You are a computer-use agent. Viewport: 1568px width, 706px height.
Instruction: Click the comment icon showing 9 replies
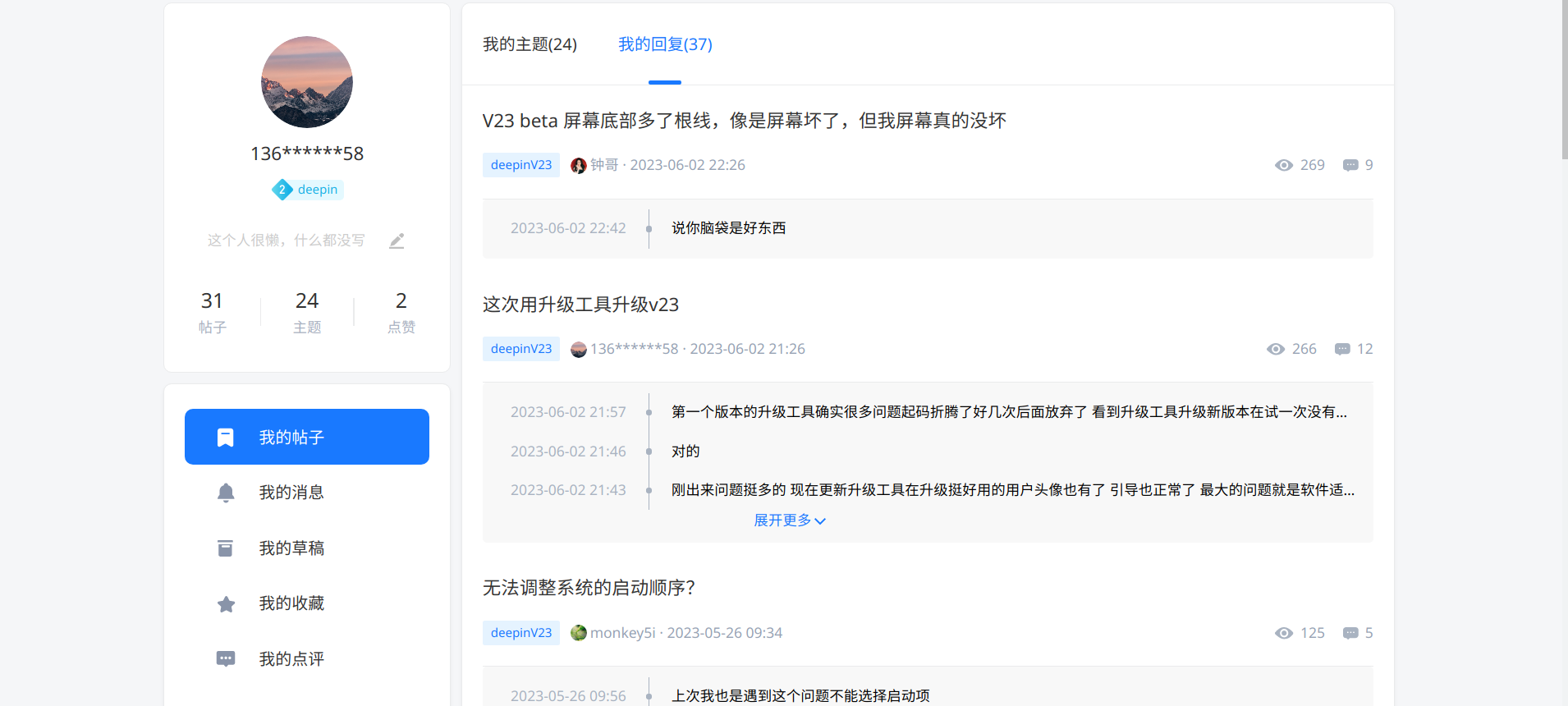tap(1350, 165)
